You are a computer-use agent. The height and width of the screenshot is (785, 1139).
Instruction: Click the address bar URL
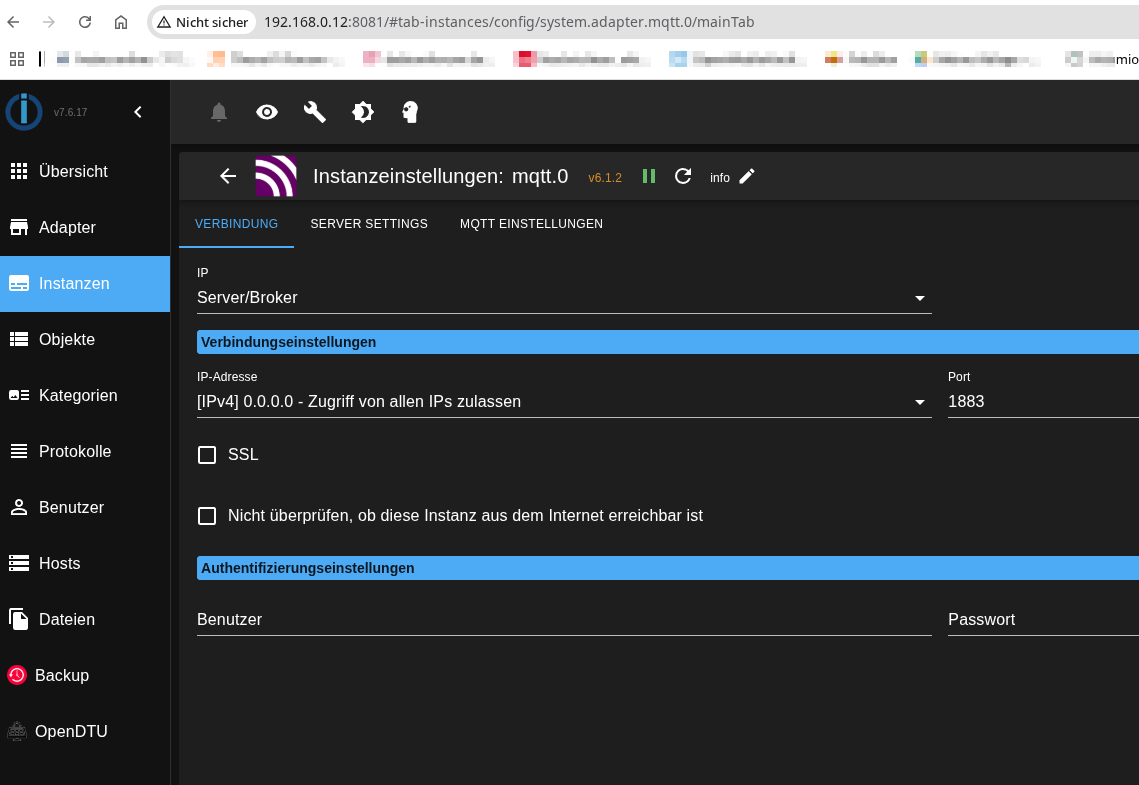(x=509, y=22)
